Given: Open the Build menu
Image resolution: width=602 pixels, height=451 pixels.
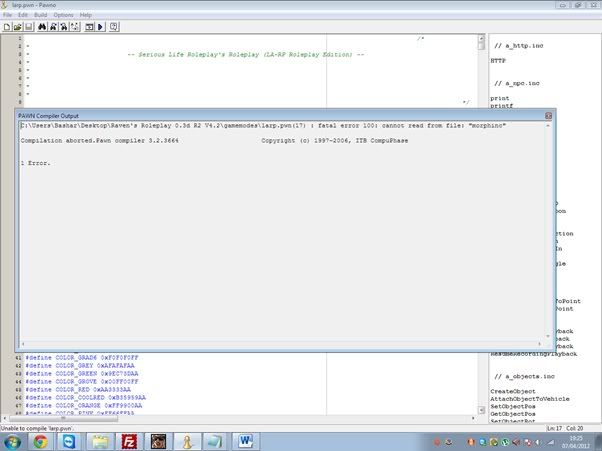Looking at the screenshot, I should [x=41, y=15].
